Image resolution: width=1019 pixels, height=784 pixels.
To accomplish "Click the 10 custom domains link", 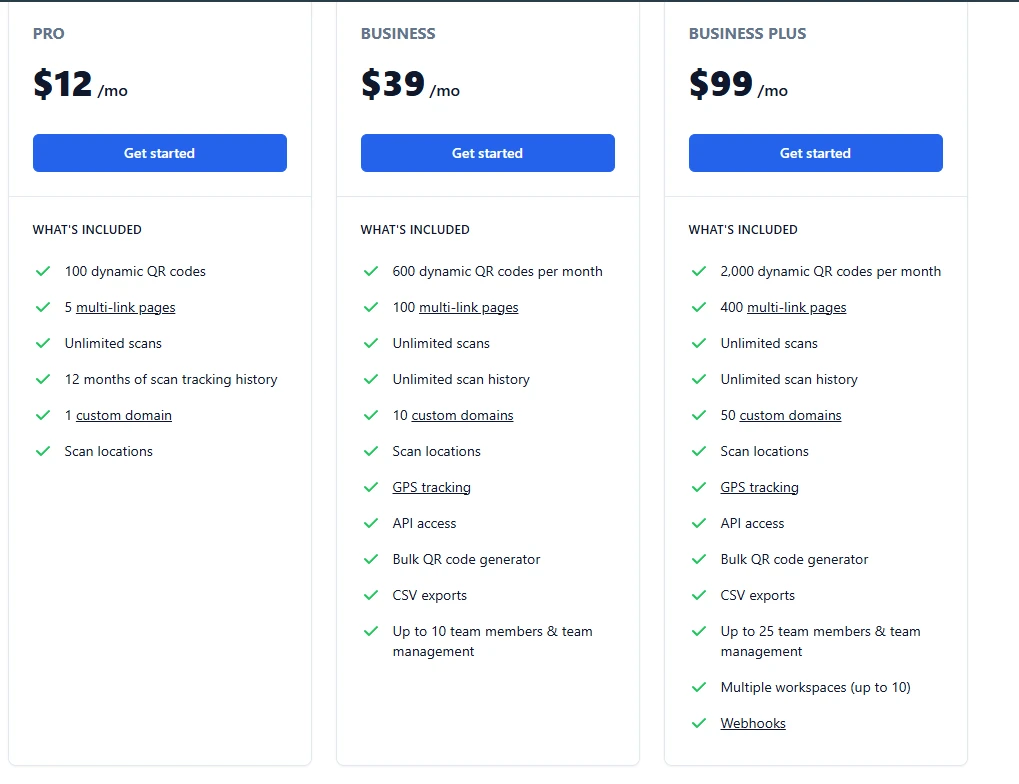I will click(x=462, y=416).
